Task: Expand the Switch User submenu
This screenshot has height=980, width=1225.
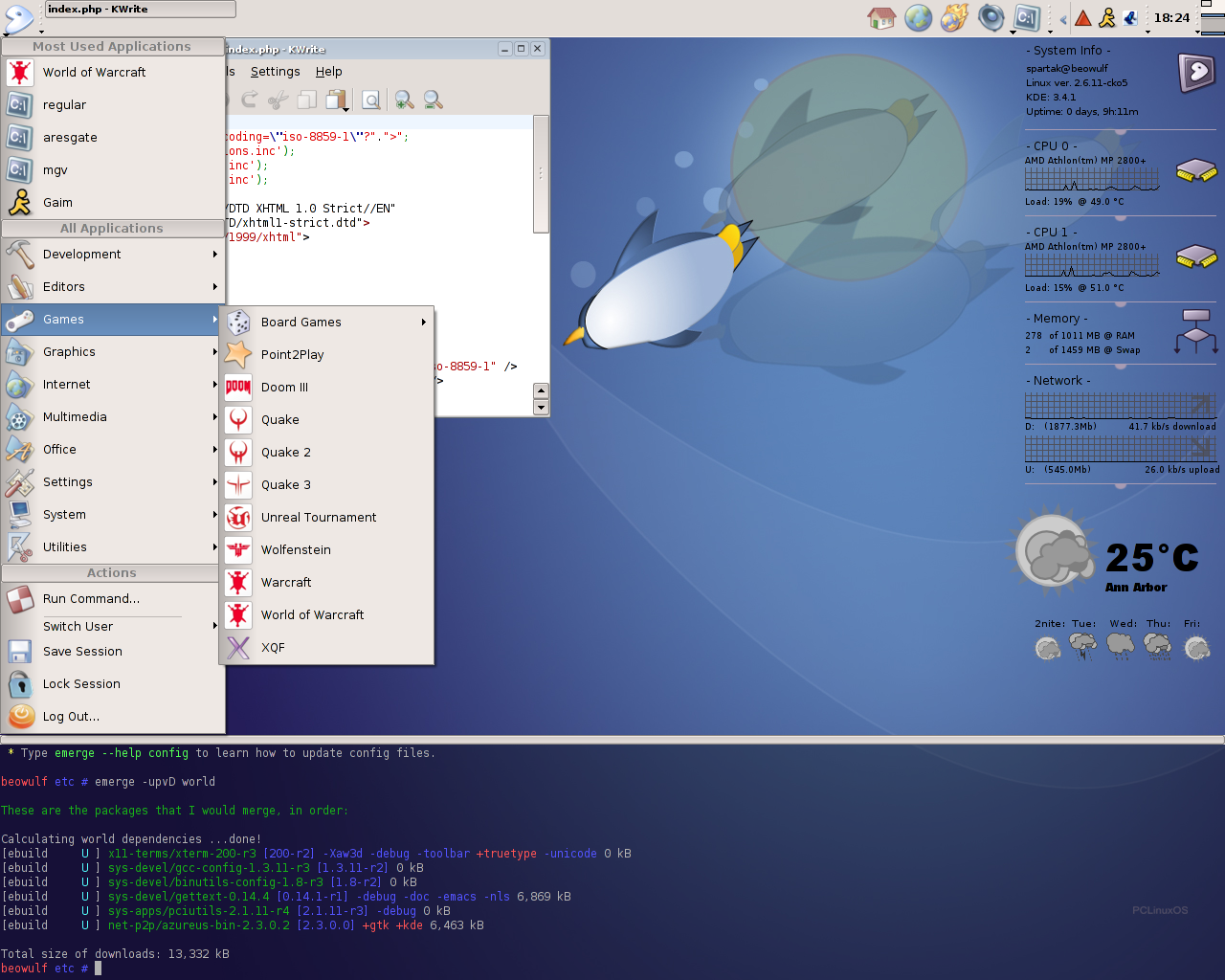Action: pyautogui.click(x=113, y=626)
